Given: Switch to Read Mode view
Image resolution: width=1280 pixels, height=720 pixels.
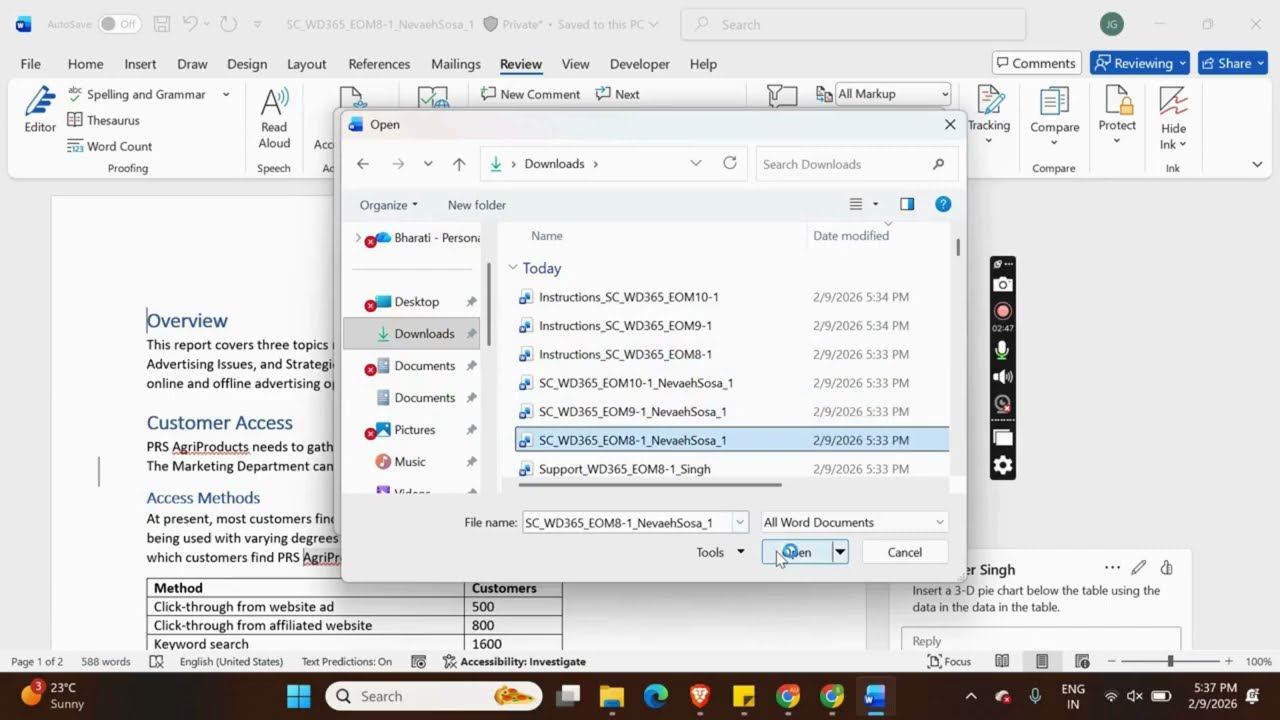Looking at the screenshot, I should pyautogui.click(x=1002, y=661).
